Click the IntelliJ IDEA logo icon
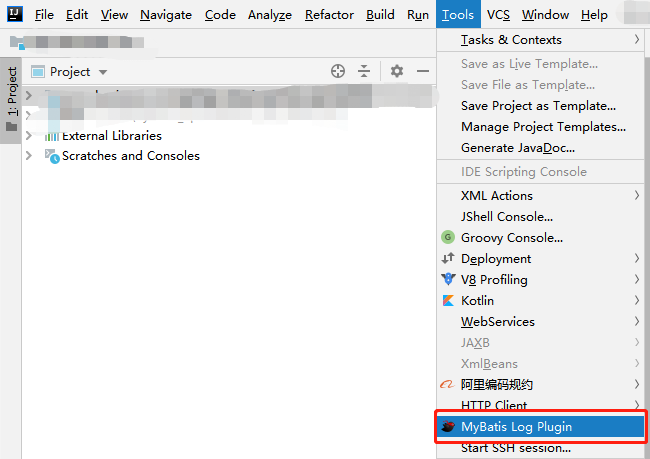Viewport: 650px width, 459px height. [x=15, y=14]
